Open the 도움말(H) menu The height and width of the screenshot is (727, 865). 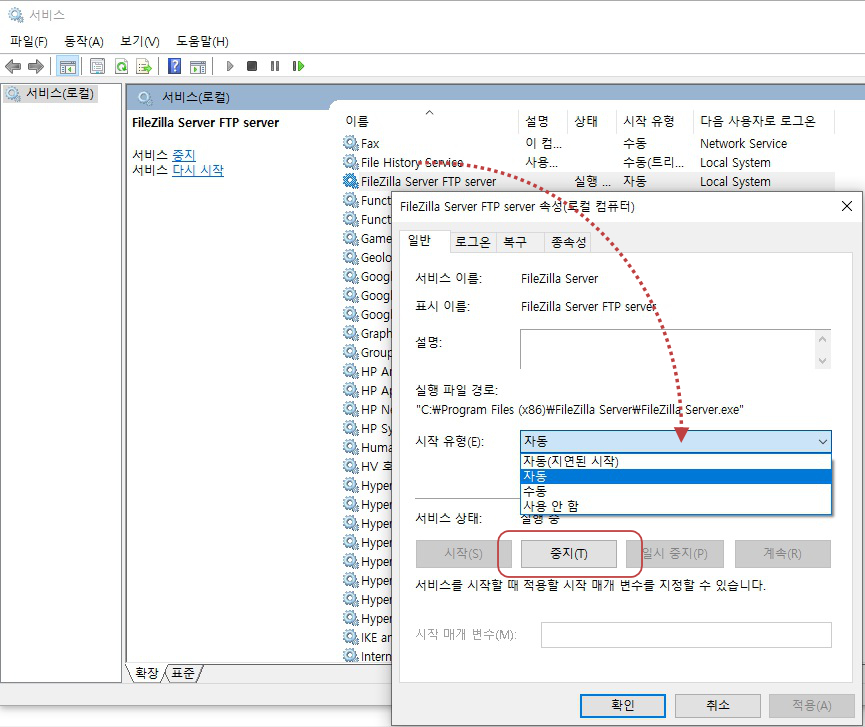(x=202, y=41)
